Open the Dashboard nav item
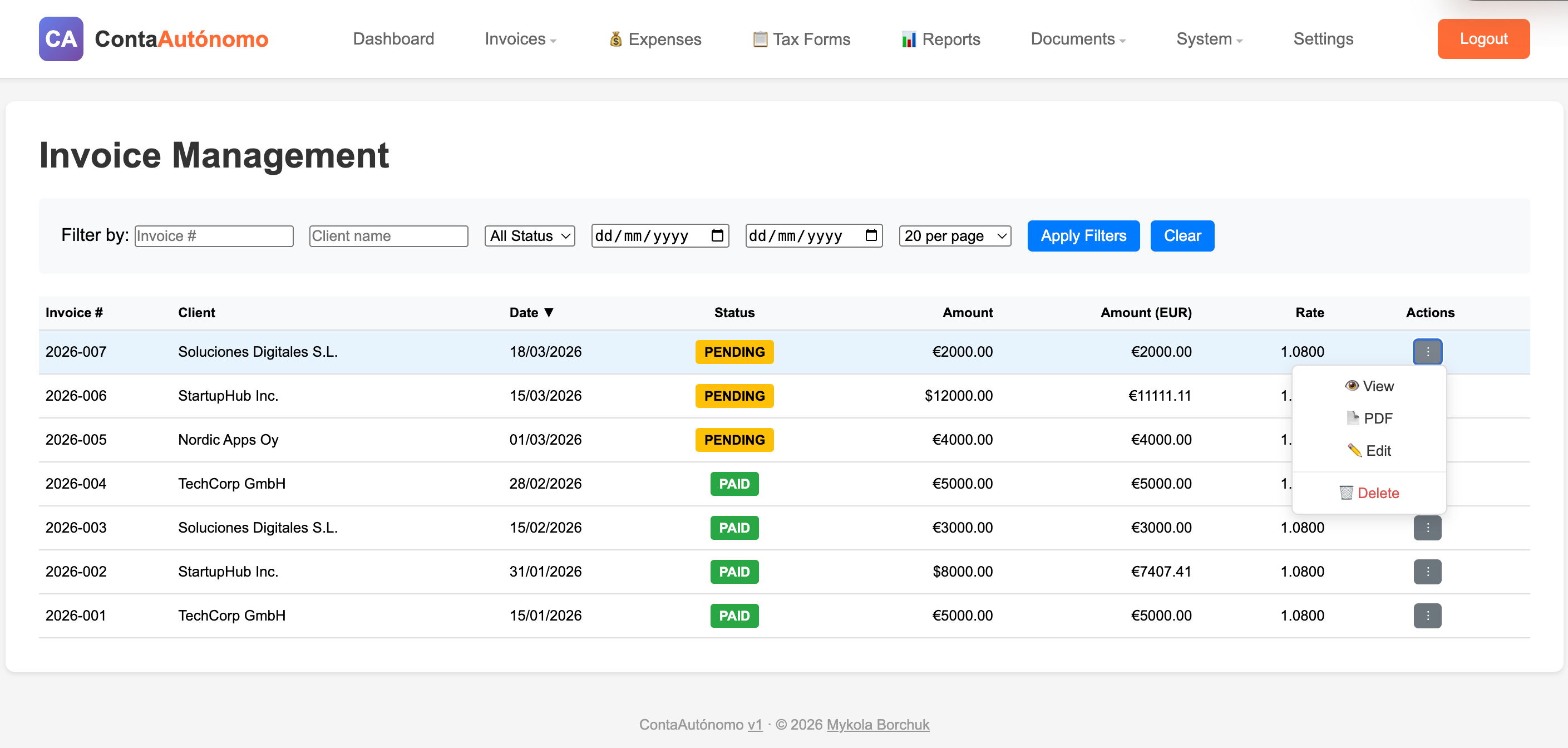The width and height of the screenshot is (1568, 748). (393, 39)
